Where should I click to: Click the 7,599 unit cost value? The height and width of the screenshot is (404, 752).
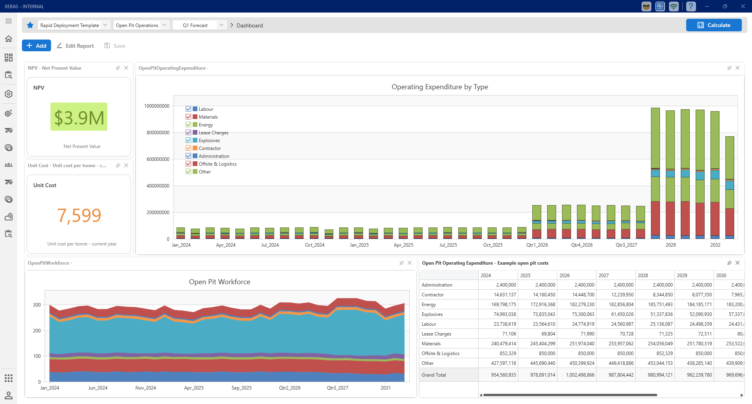(79, 215)
